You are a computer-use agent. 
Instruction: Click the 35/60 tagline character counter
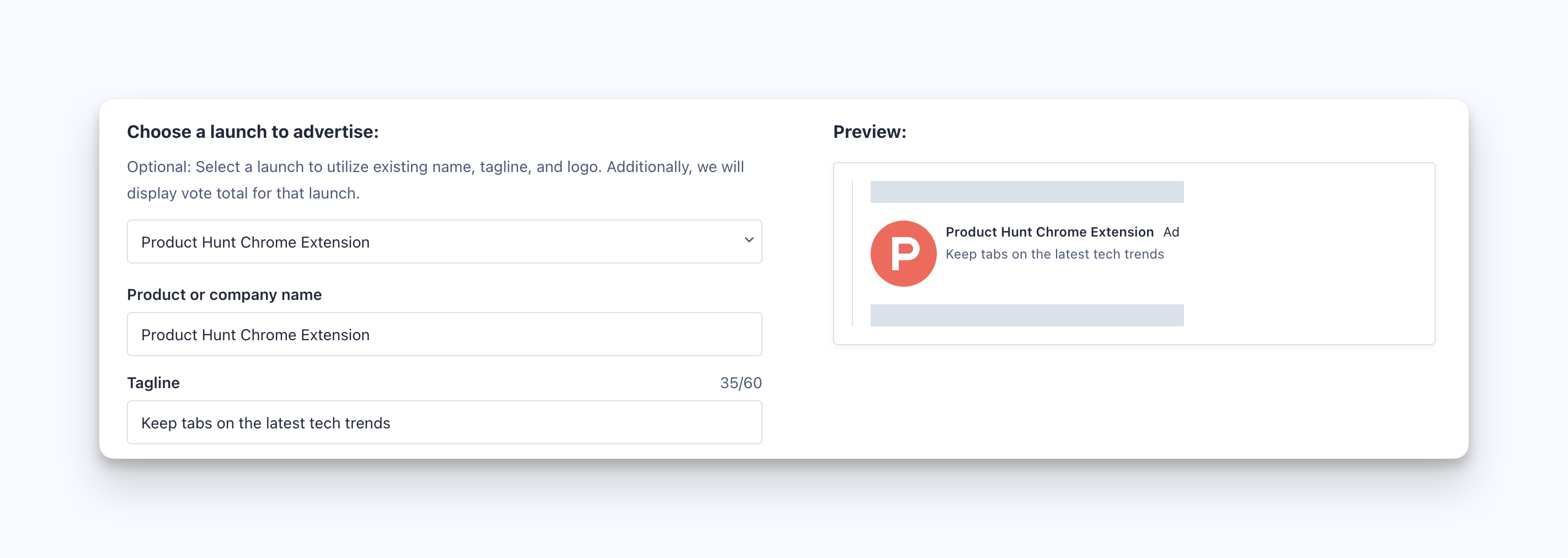pyautogui.click(x=740, y=383)
